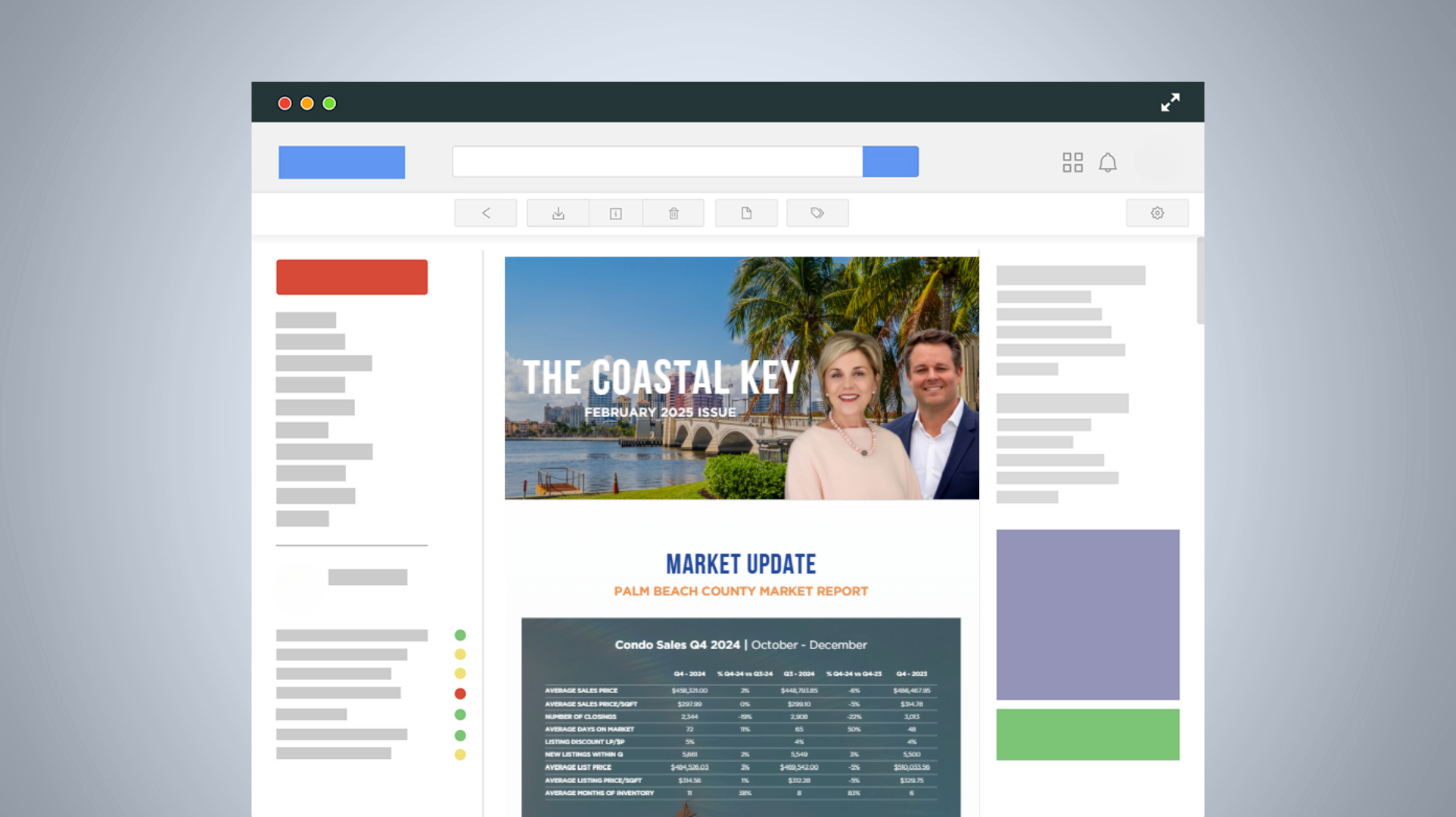Click the purple ad block in right panel
Viewport: 1456px width, 817px height.
pyautogui.click(x=1087, y=614)
